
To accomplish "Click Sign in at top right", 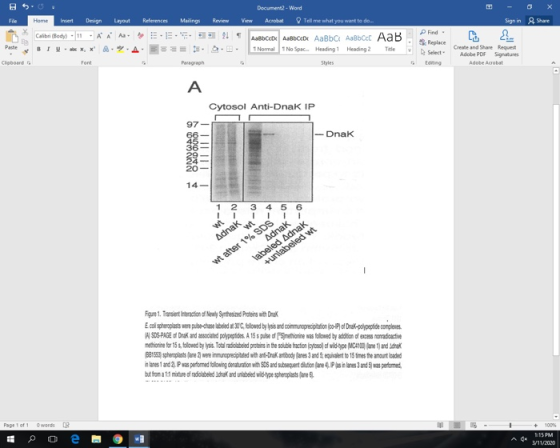I will tap(512, 21).
